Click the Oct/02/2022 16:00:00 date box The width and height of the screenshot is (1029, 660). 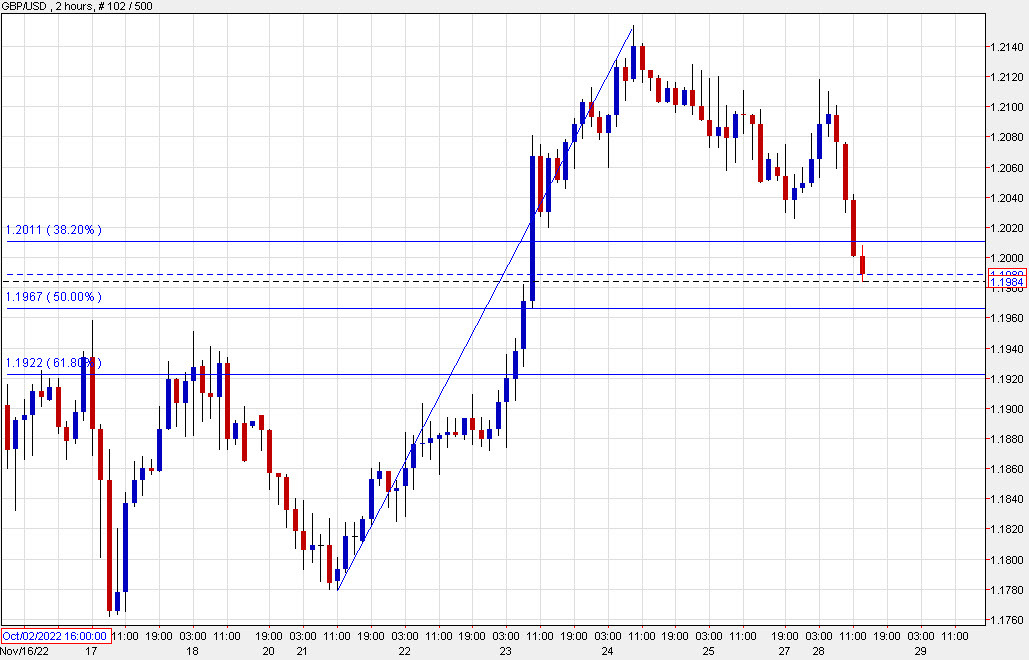coord(55,636)
